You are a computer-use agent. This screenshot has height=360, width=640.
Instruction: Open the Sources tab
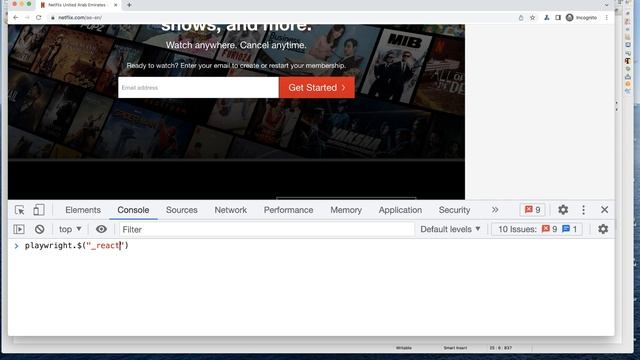pos(182,210)
